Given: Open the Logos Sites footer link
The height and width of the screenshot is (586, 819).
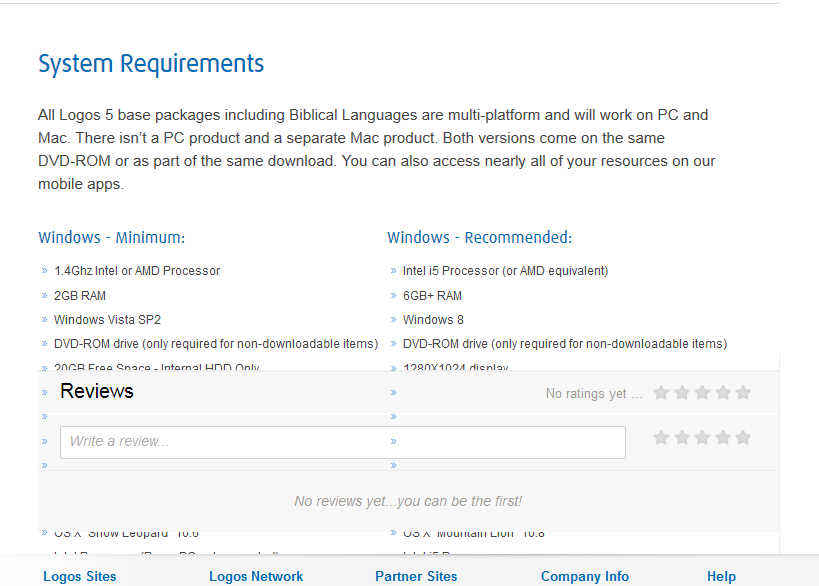Looking at the screenshot, I should [79, 576].
